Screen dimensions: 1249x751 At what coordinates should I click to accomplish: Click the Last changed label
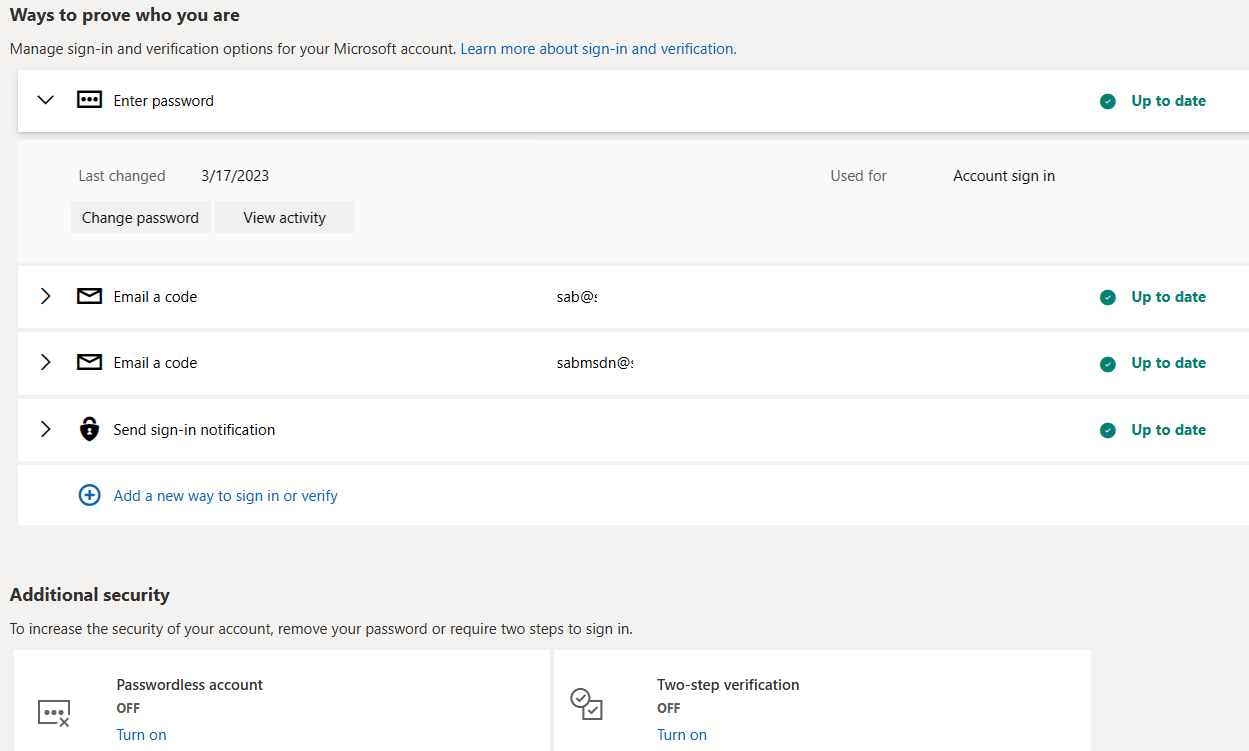pos(122,176)
